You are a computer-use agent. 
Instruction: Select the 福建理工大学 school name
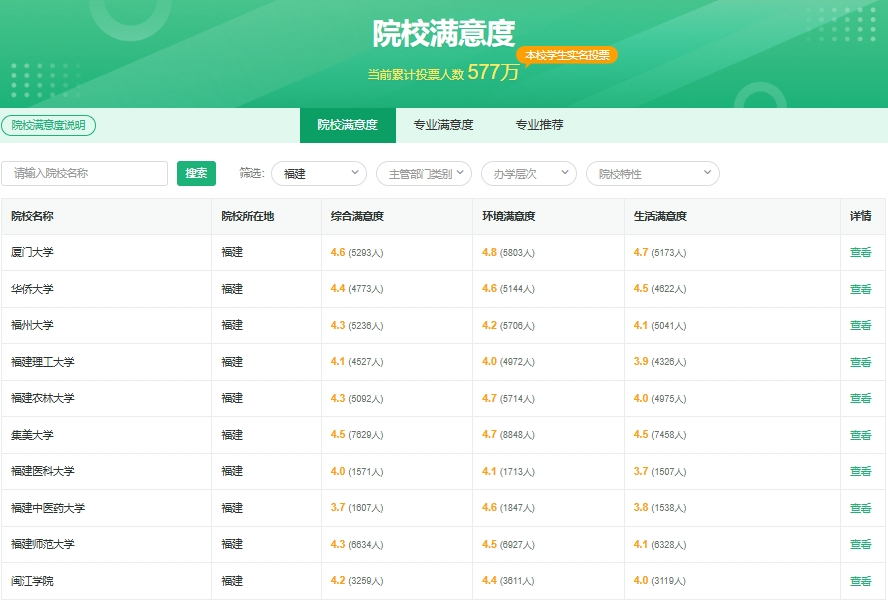[x=43, y=363]
